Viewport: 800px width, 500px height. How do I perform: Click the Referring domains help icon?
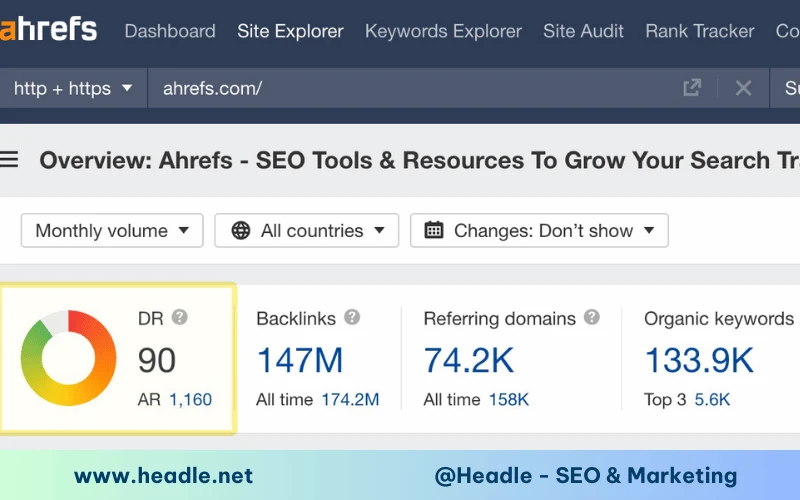592,317
